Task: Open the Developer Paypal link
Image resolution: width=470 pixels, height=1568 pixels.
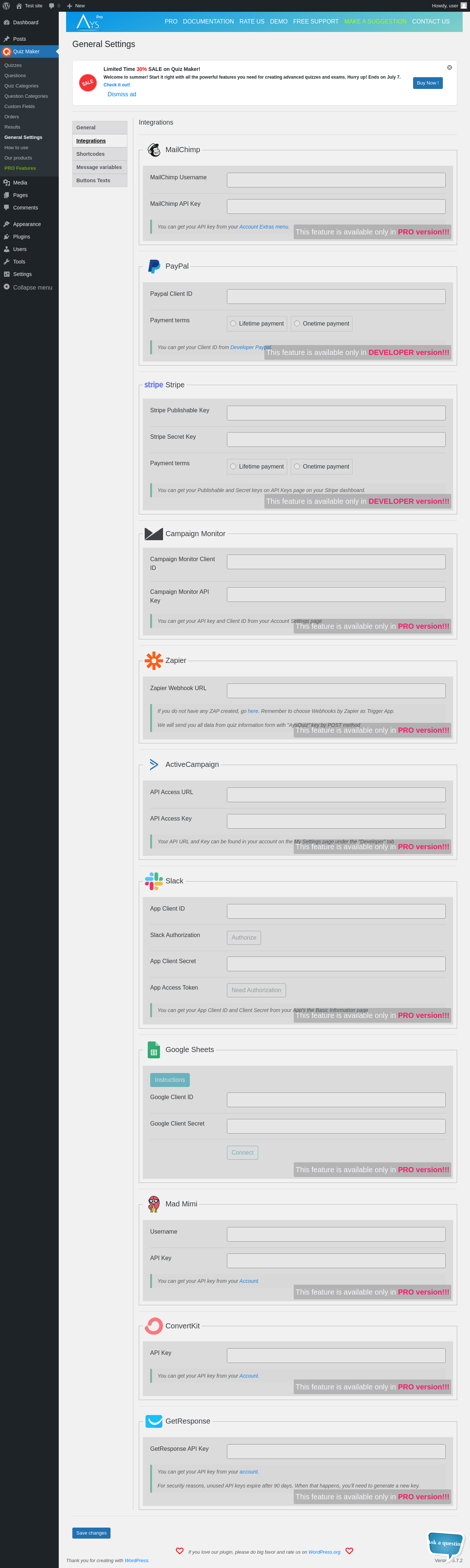Action: click(x=250, y=348)
